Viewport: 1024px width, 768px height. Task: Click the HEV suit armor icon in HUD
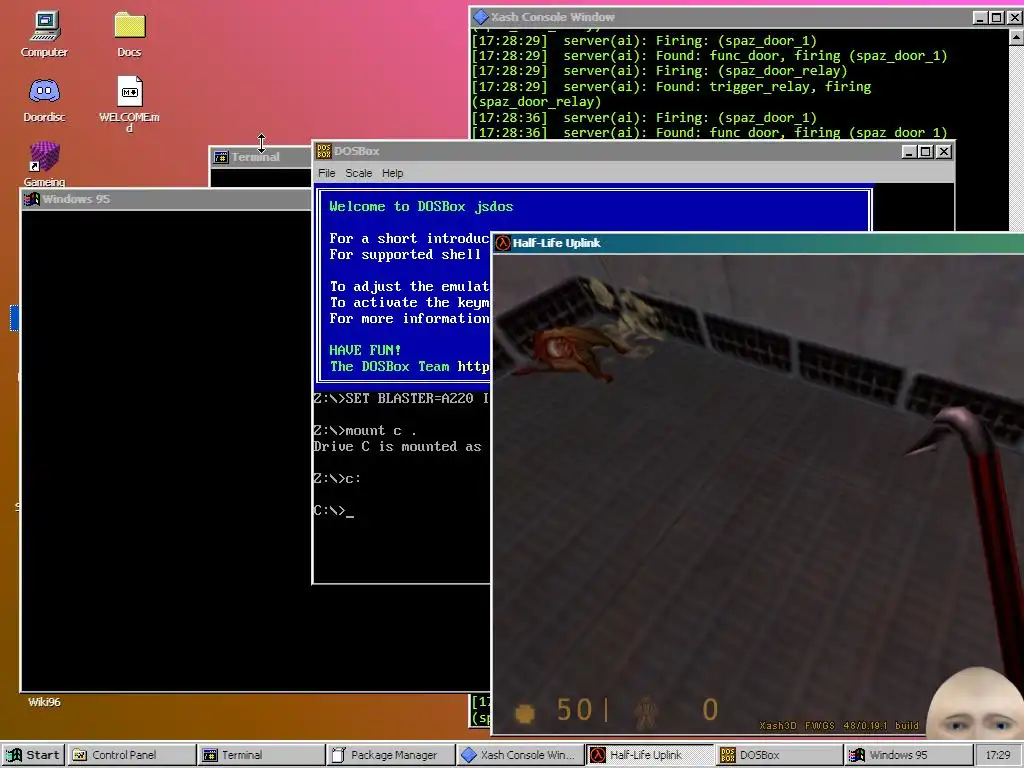click(x=646, y=712)
